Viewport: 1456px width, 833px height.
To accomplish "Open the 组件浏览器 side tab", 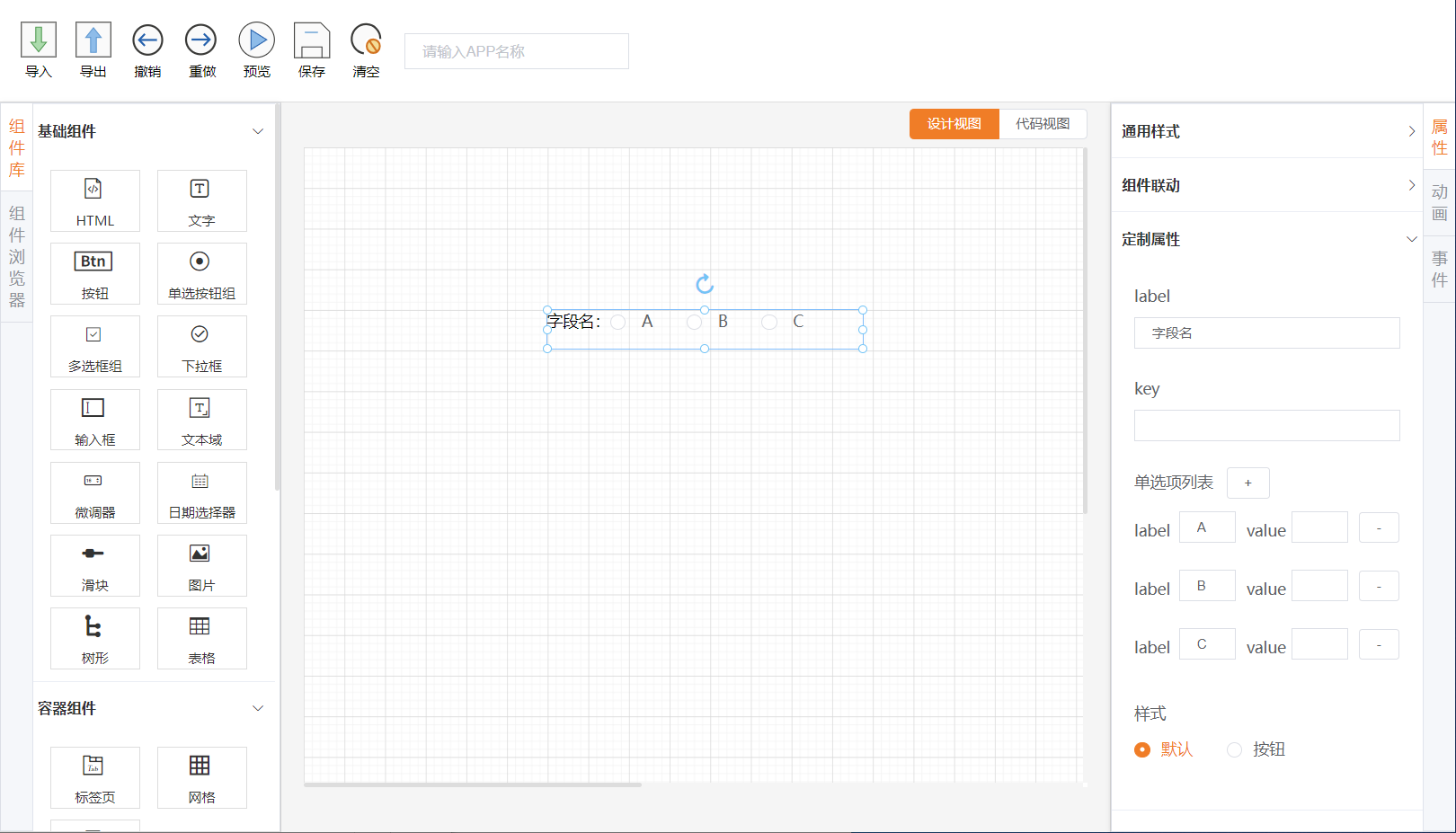I will pyautogui.click(x=16, y=256).
